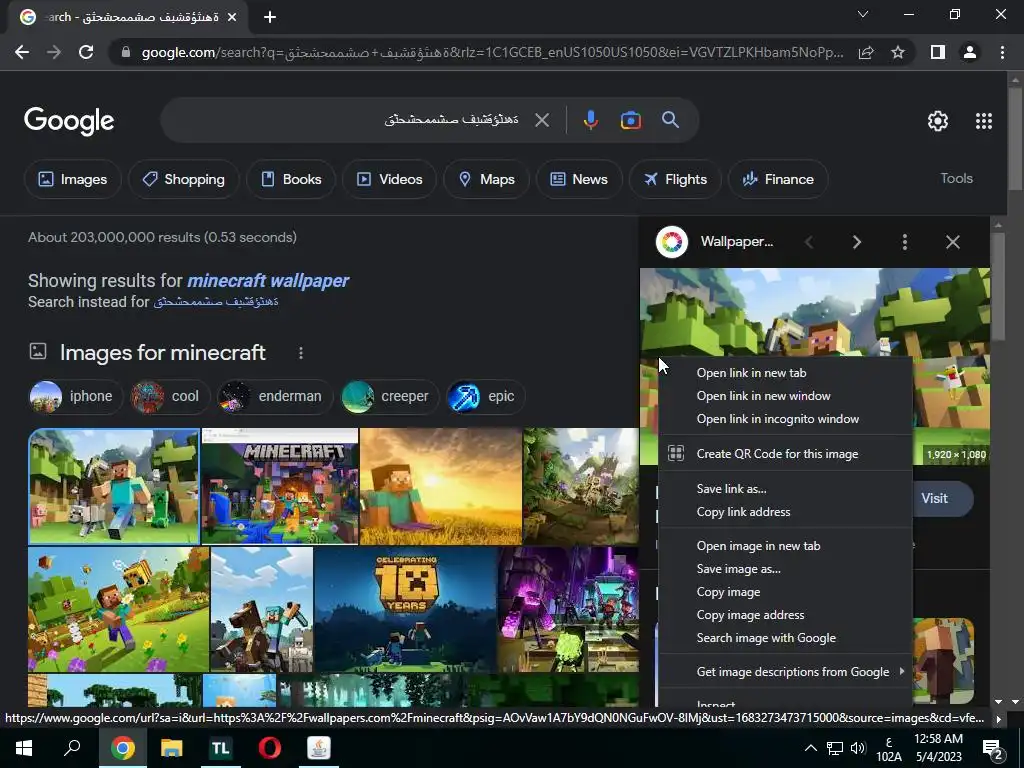Filter images by the iphone chip
Image resolution: width=1024 pixels, height=768 pixels.
(76, 396)
